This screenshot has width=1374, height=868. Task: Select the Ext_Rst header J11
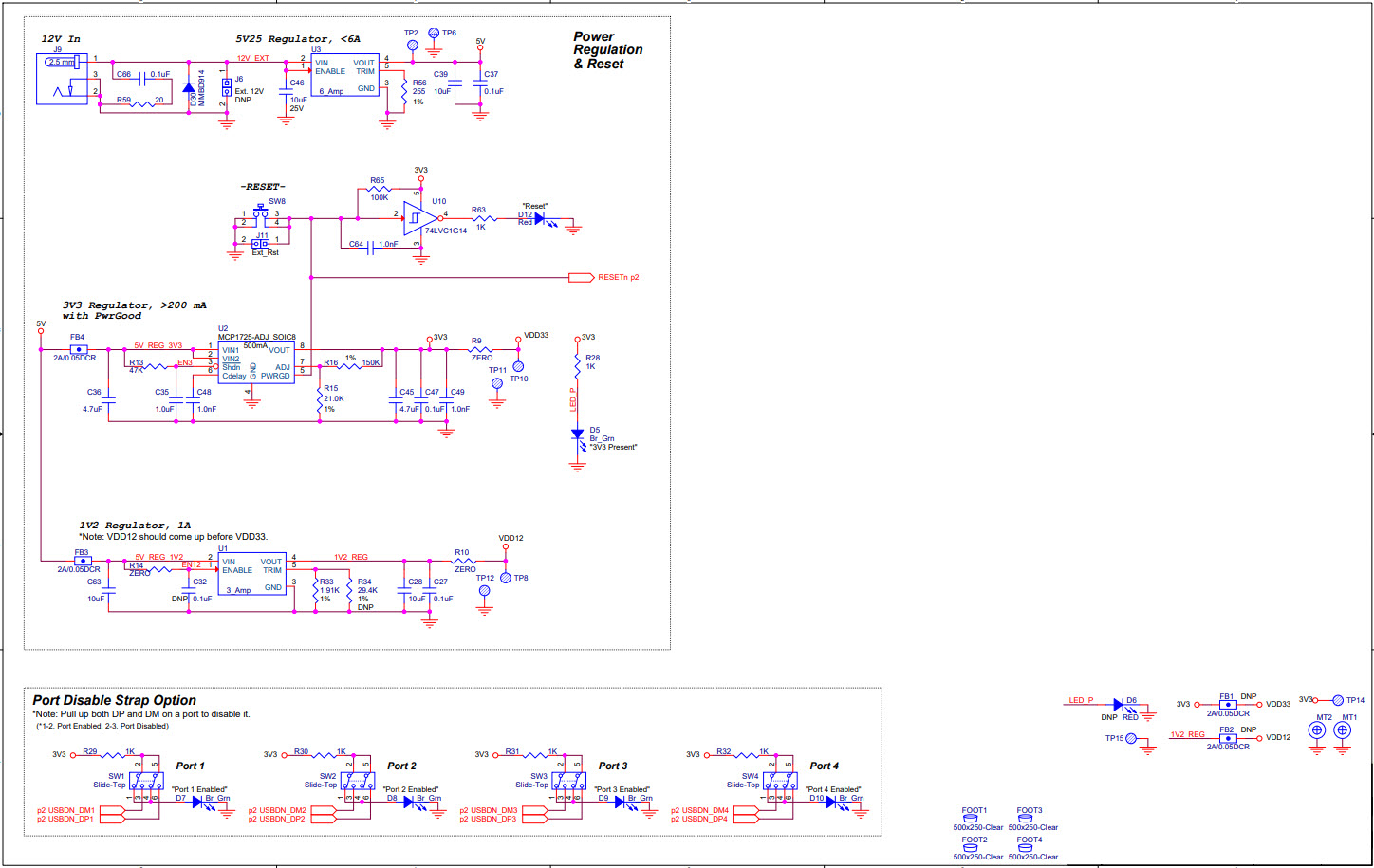(258, 245)
